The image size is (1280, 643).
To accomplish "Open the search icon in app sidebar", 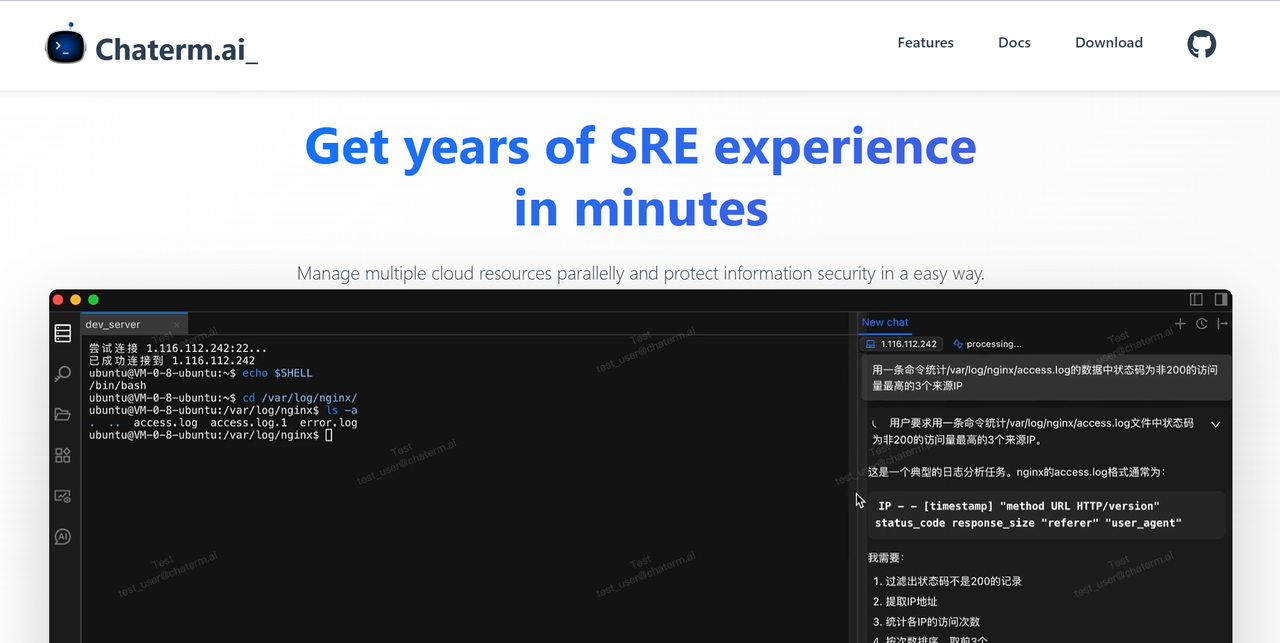I will 63,374.
